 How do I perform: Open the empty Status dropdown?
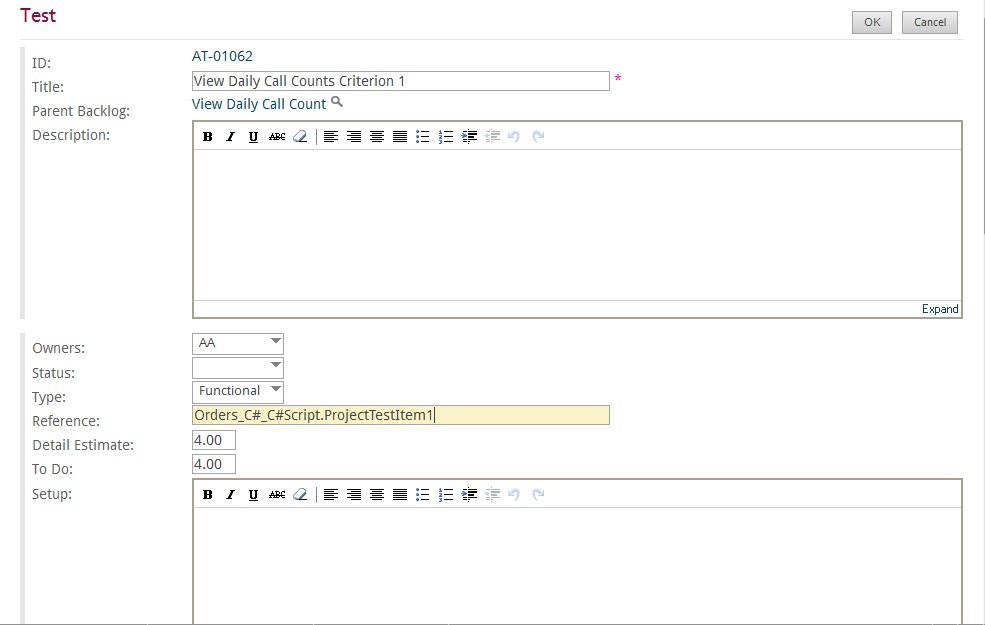point(237,367)
